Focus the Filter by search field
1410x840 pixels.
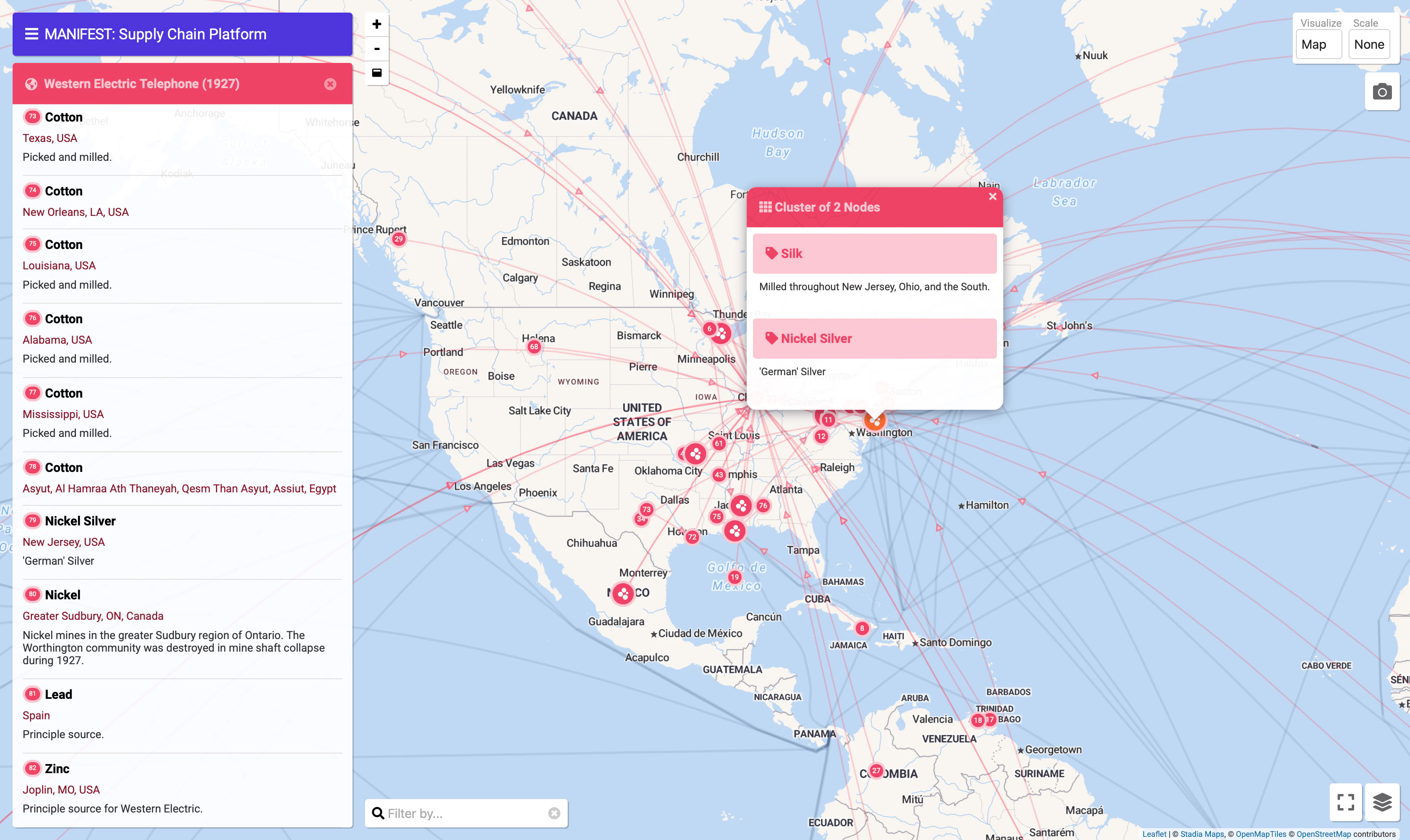[x=466, y=813]
